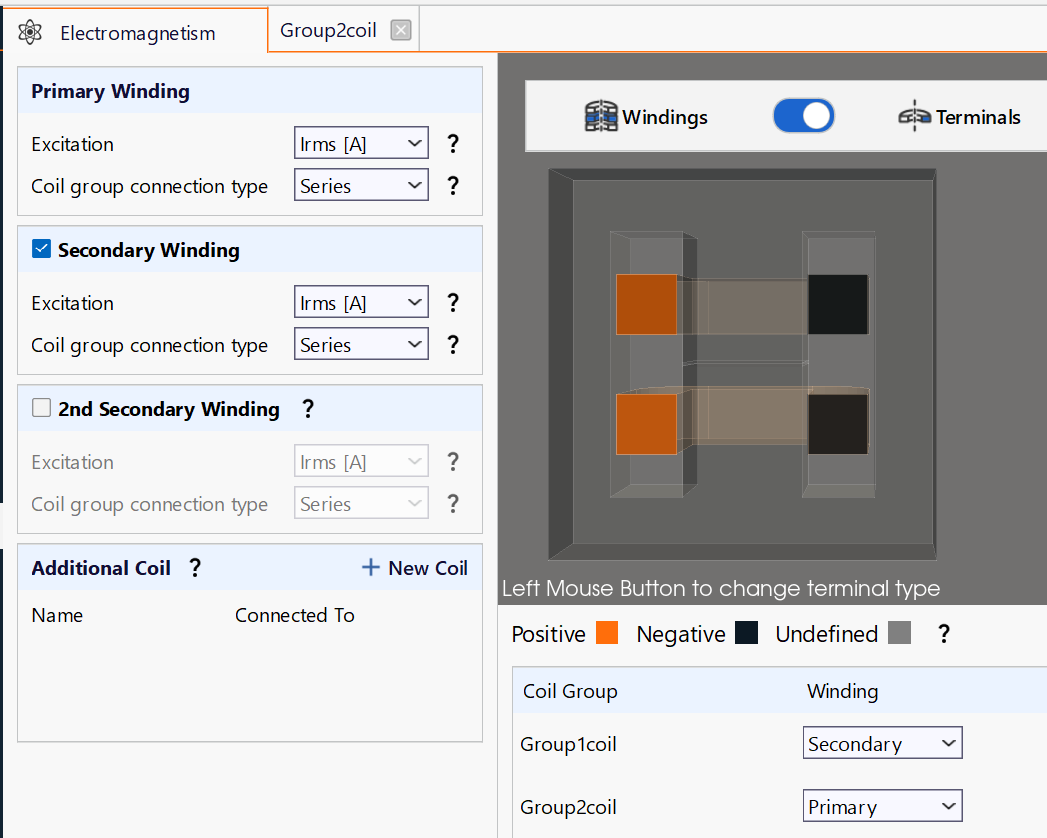Select the Group1coil row label
The width and height of the screenshot is (1047, 838).
[568, 744]
